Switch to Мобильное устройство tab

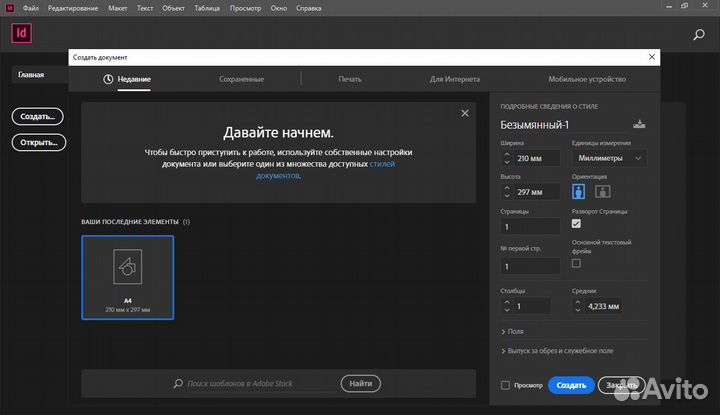(587, 79)
